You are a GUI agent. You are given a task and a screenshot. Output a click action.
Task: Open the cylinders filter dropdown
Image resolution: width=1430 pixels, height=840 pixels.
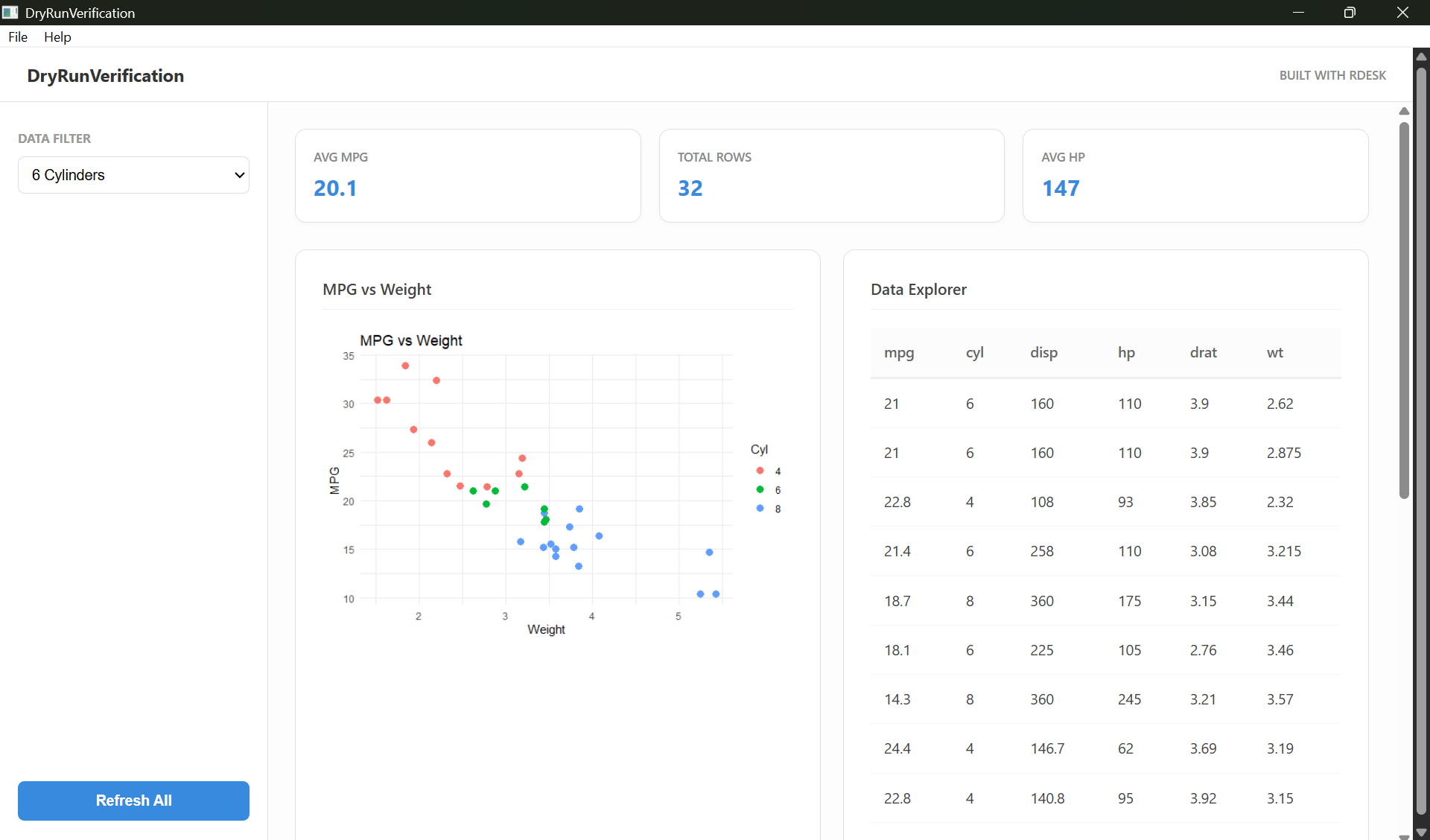point(133,175)
